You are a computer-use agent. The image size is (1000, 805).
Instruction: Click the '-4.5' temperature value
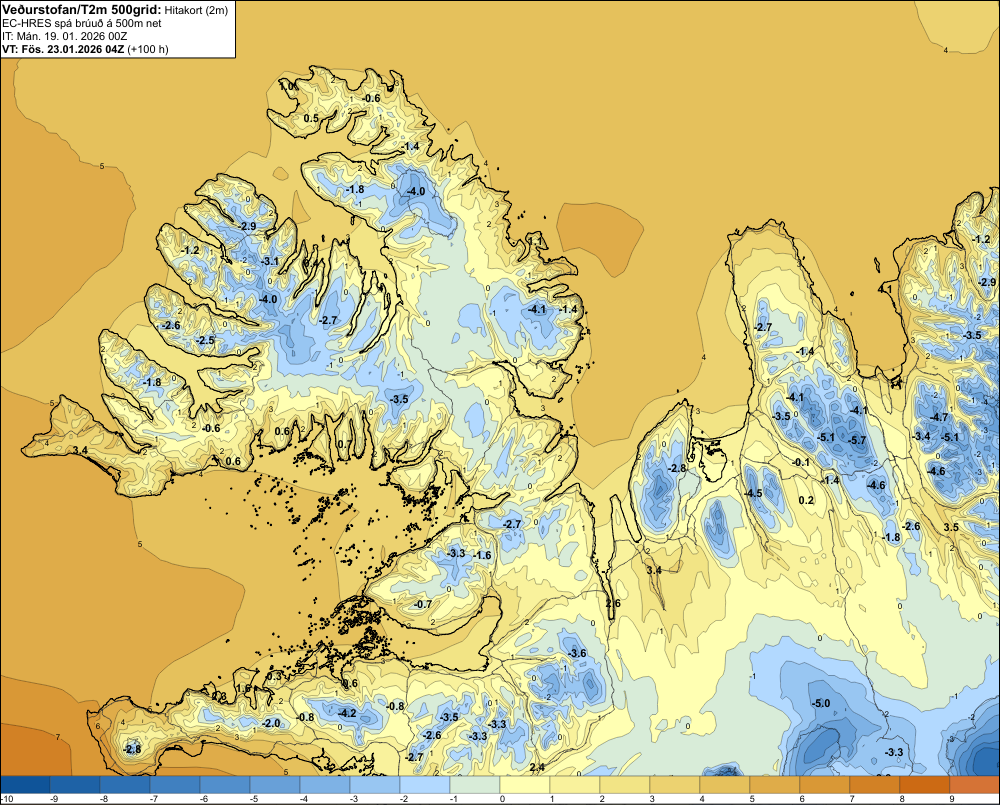tap(753, 494)
